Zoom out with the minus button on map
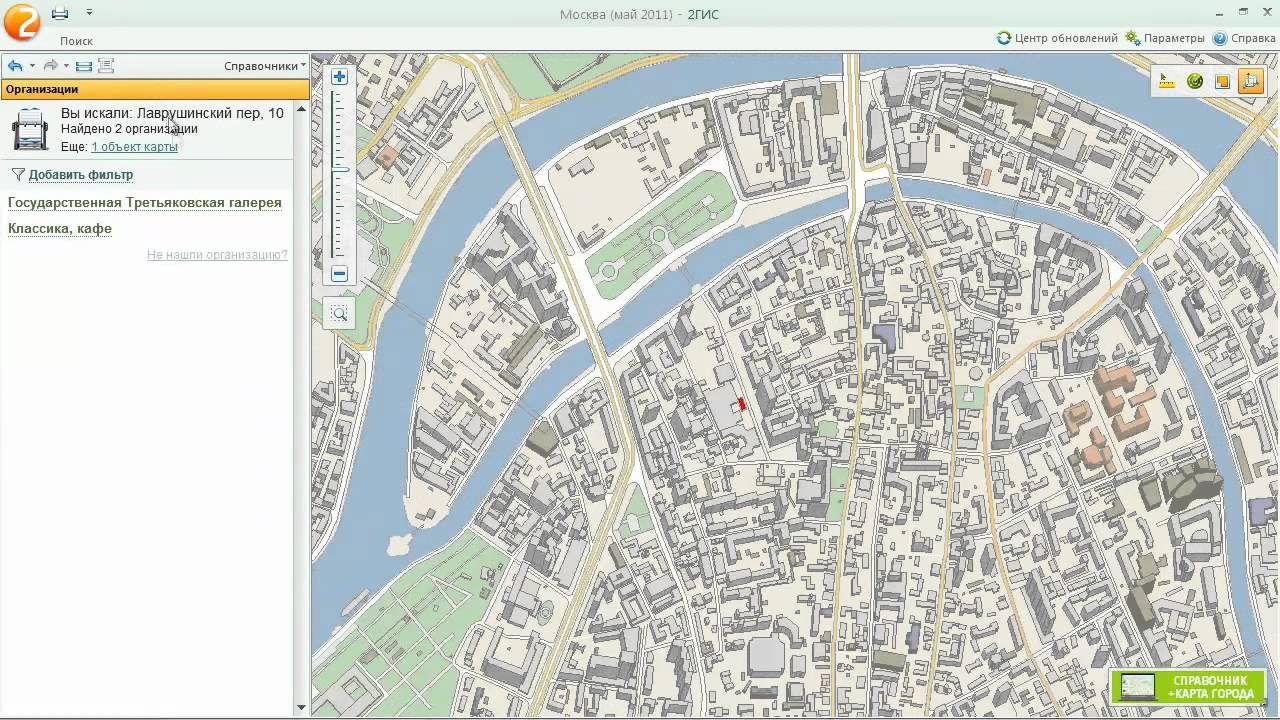Image resolution: width=1280 pixels, height=720 pixels. pyautogui.click(x=340, y=274)
